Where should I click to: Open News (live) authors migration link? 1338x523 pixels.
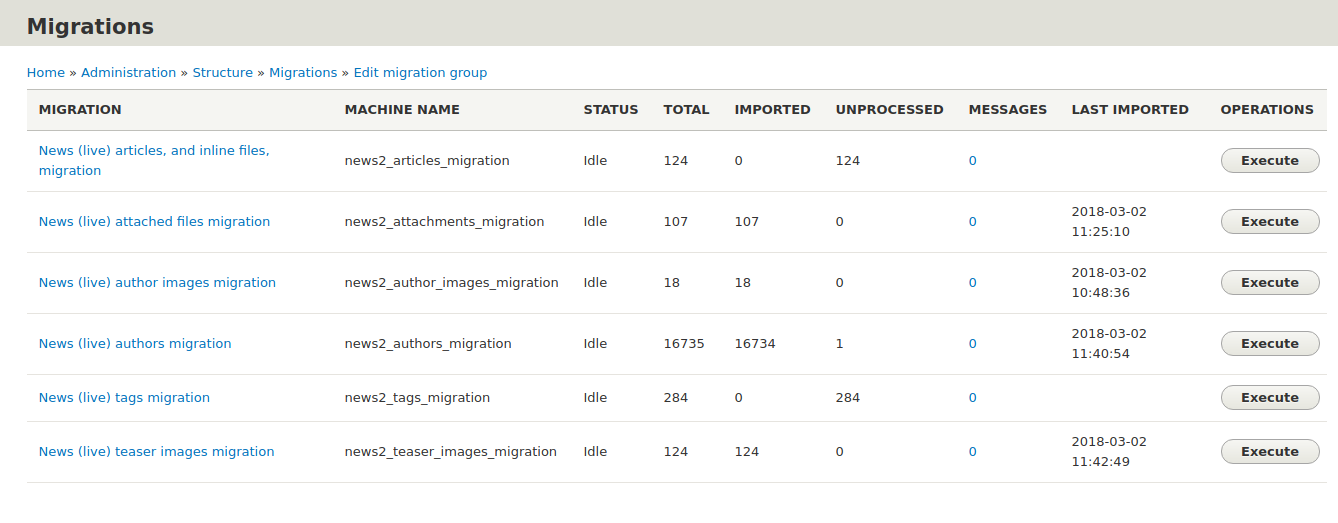pos(135,344)
